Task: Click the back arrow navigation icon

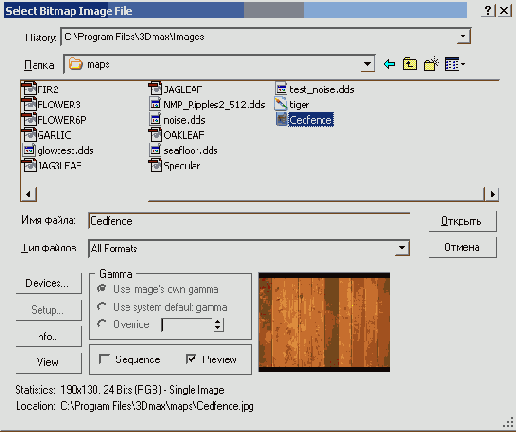Action: pyautogui.click(x=389, y=64)
